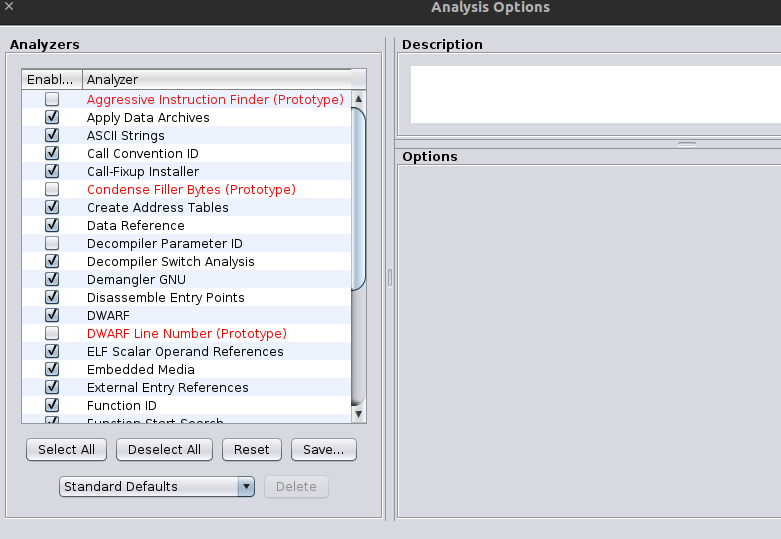781x539 pixels.
Task: Toggle Decompiler Parameter ID checkbox
Action: (x=52, y=244)
